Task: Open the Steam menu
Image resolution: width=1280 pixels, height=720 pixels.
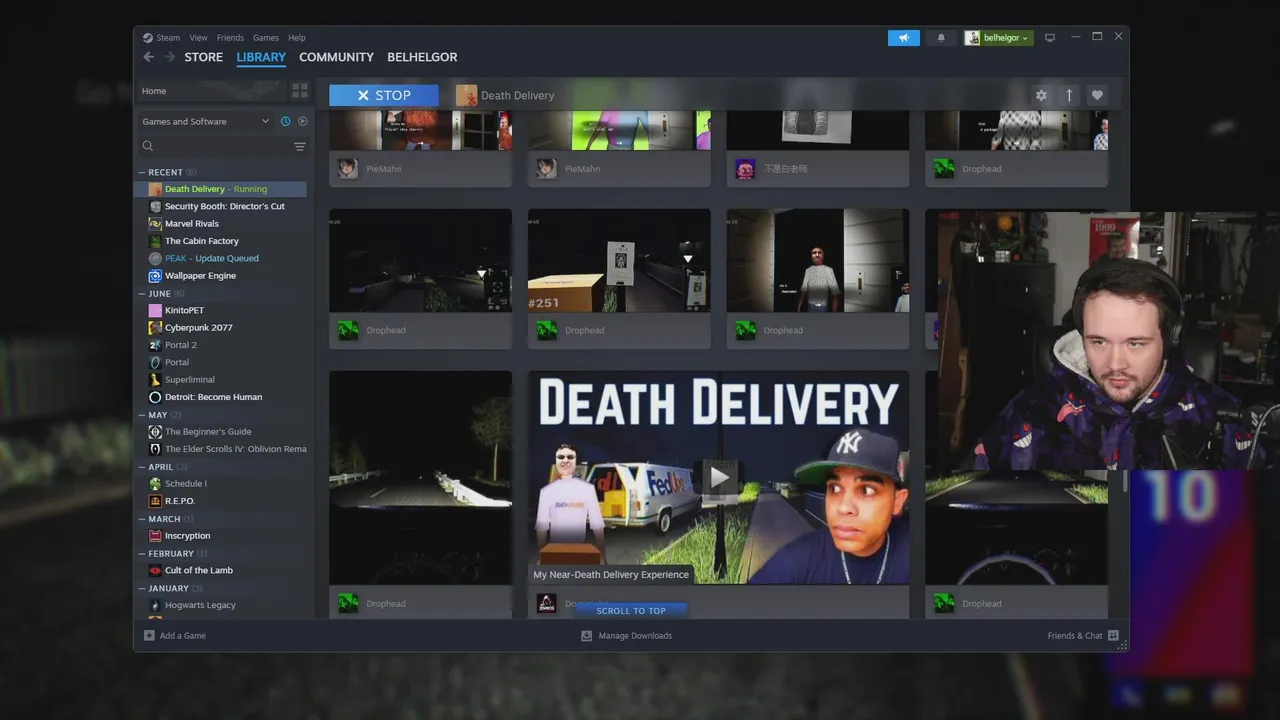Action: [168, 38]
